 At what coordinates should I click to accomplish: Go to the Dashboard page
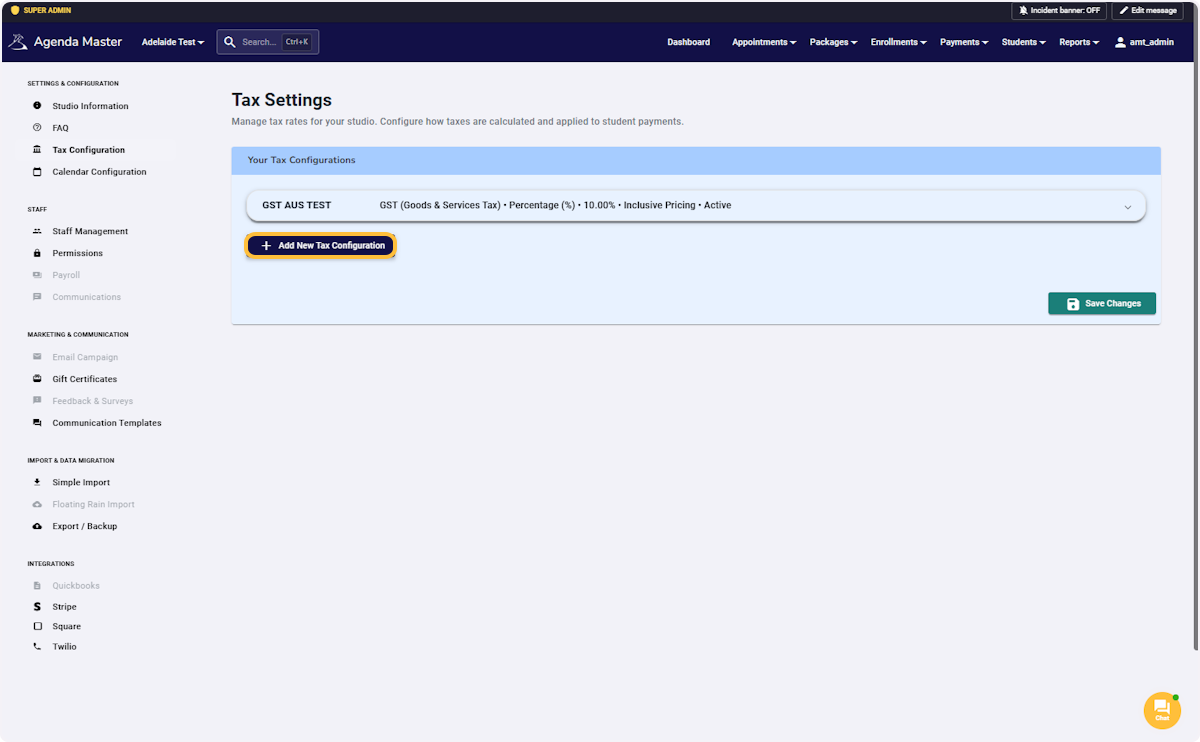(689, 42)
